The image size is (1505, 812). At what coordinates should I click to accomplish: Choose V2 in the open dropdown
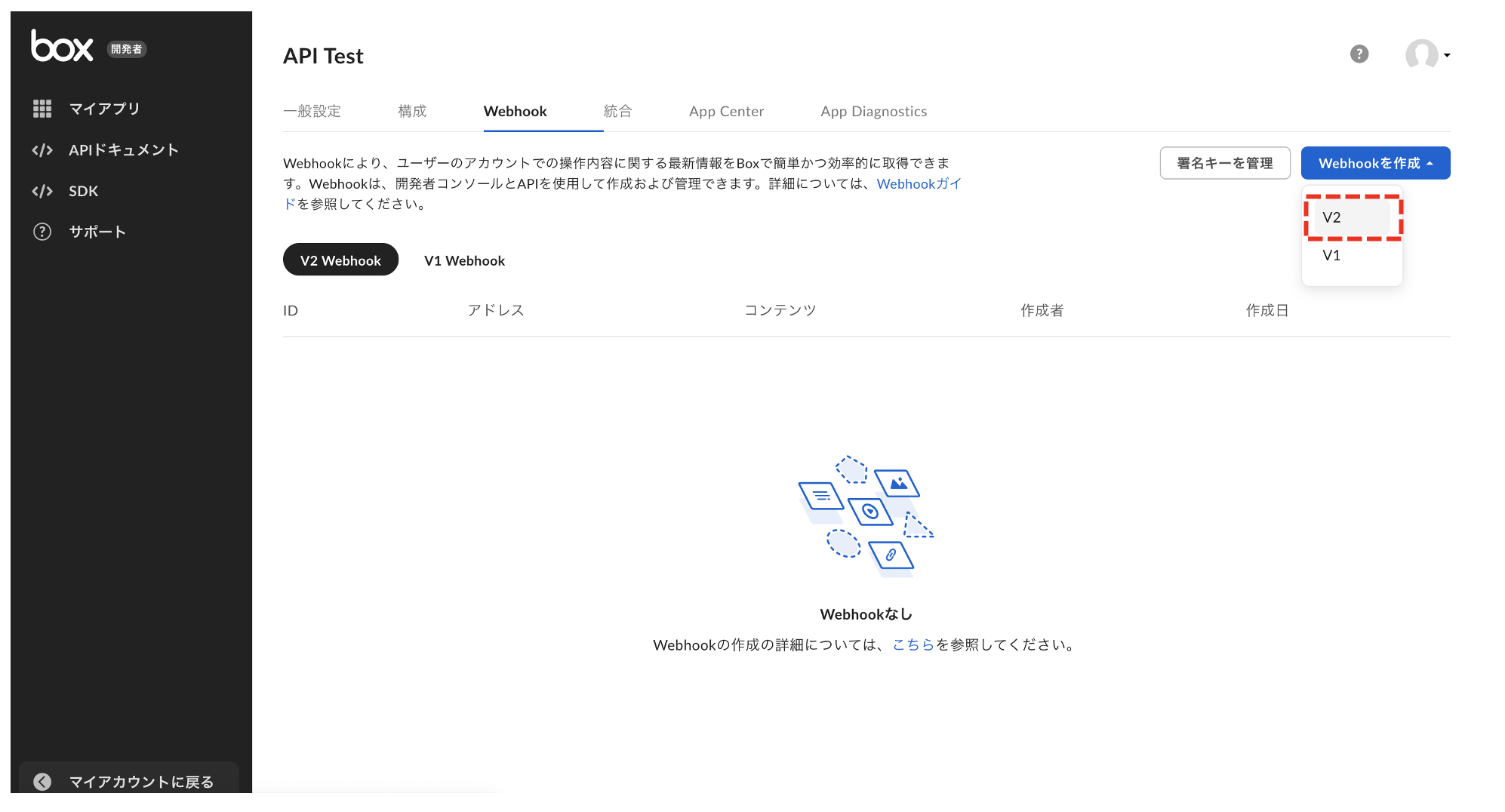coord(1331,218)
